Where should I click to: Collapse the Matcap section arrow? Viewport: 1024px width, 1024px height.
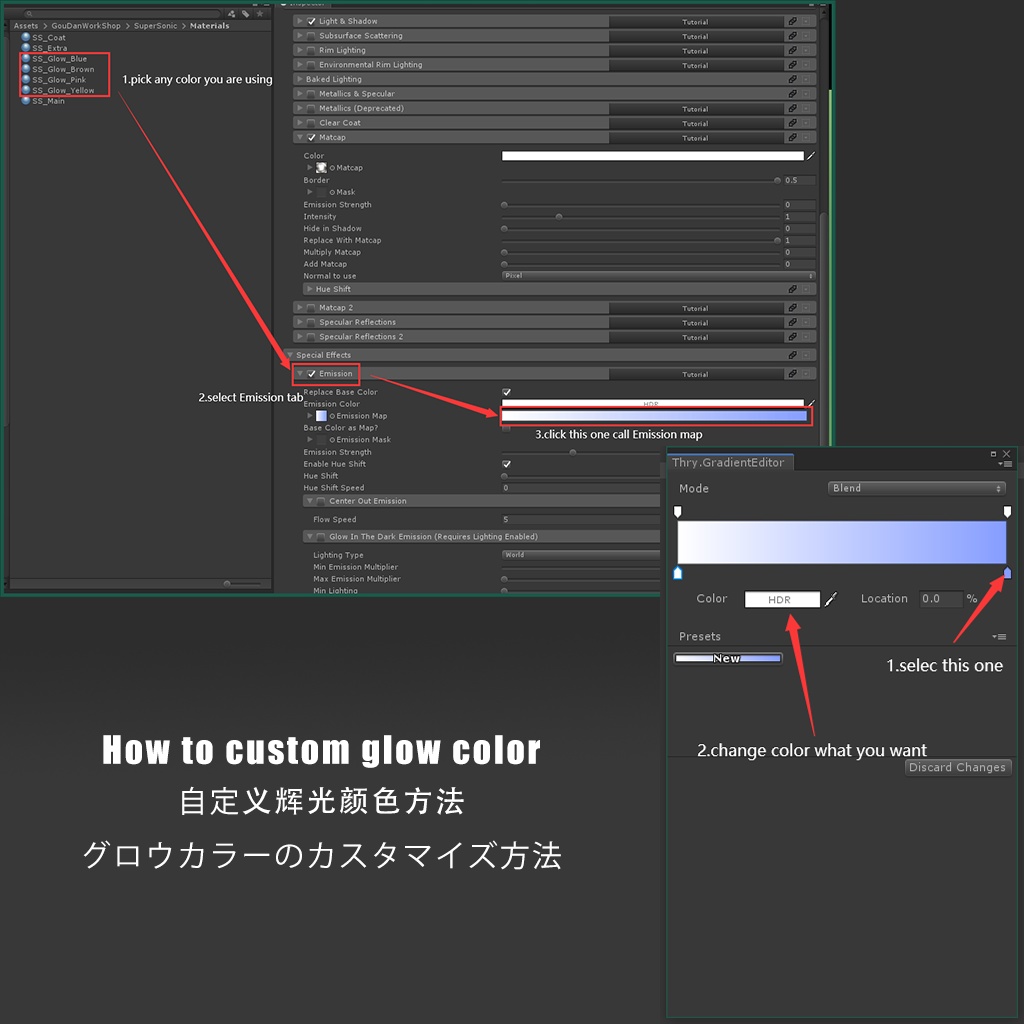click(300, 137)
